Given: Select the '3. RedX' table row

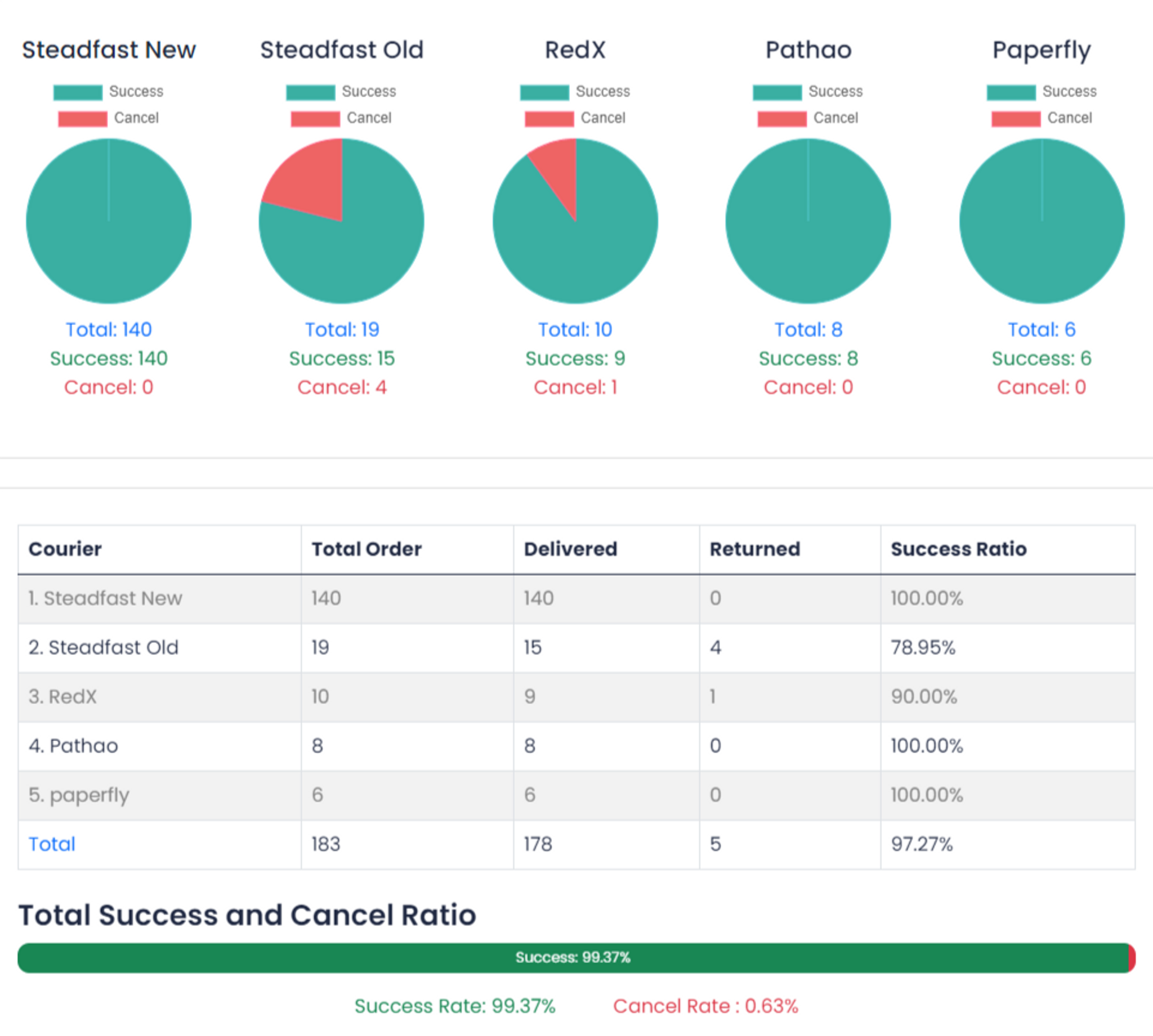Looking at the screenshot, I should [576, 697].
